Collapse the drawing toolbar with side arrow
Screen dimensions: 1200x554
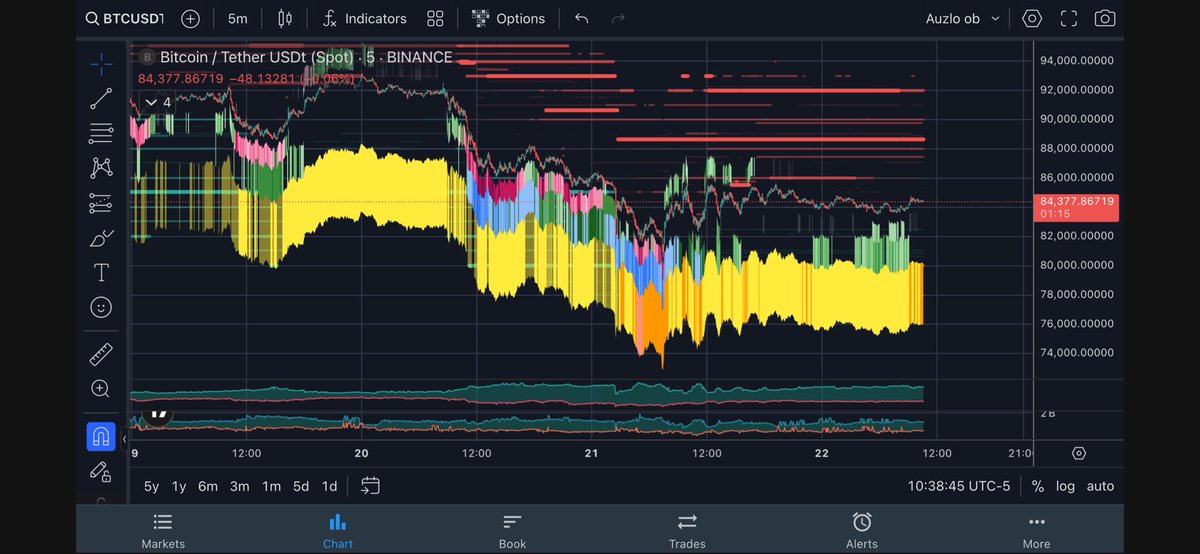coord(125,439)
